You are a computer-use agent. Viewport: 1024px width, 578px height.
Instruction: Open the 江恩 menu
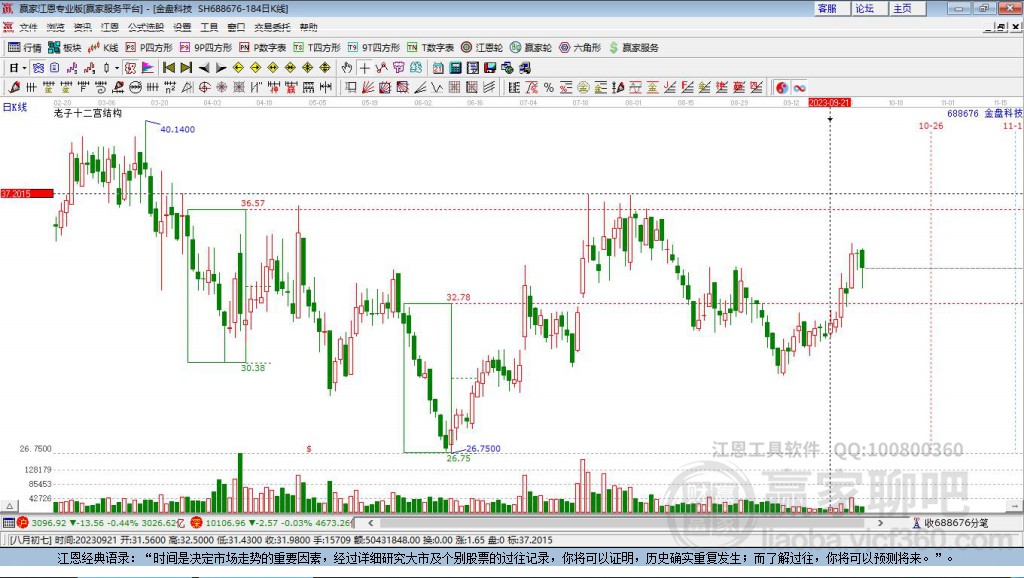click(x=110, y=27)
